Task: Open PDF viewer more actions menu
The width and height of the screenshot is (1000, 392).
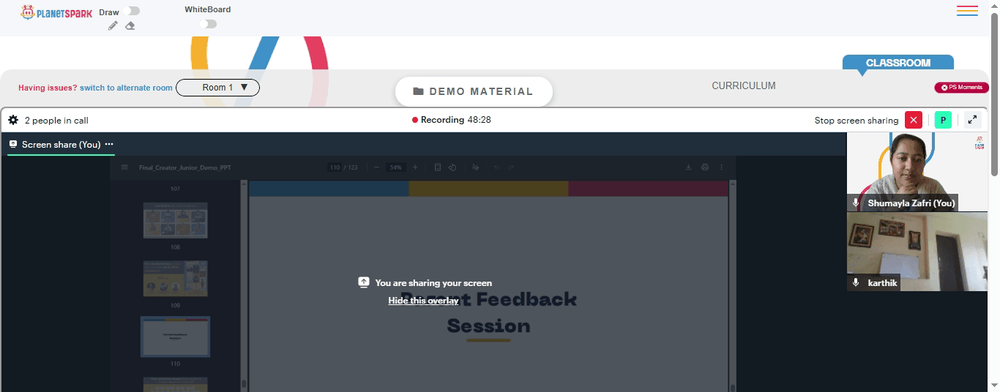Action: 721,167
